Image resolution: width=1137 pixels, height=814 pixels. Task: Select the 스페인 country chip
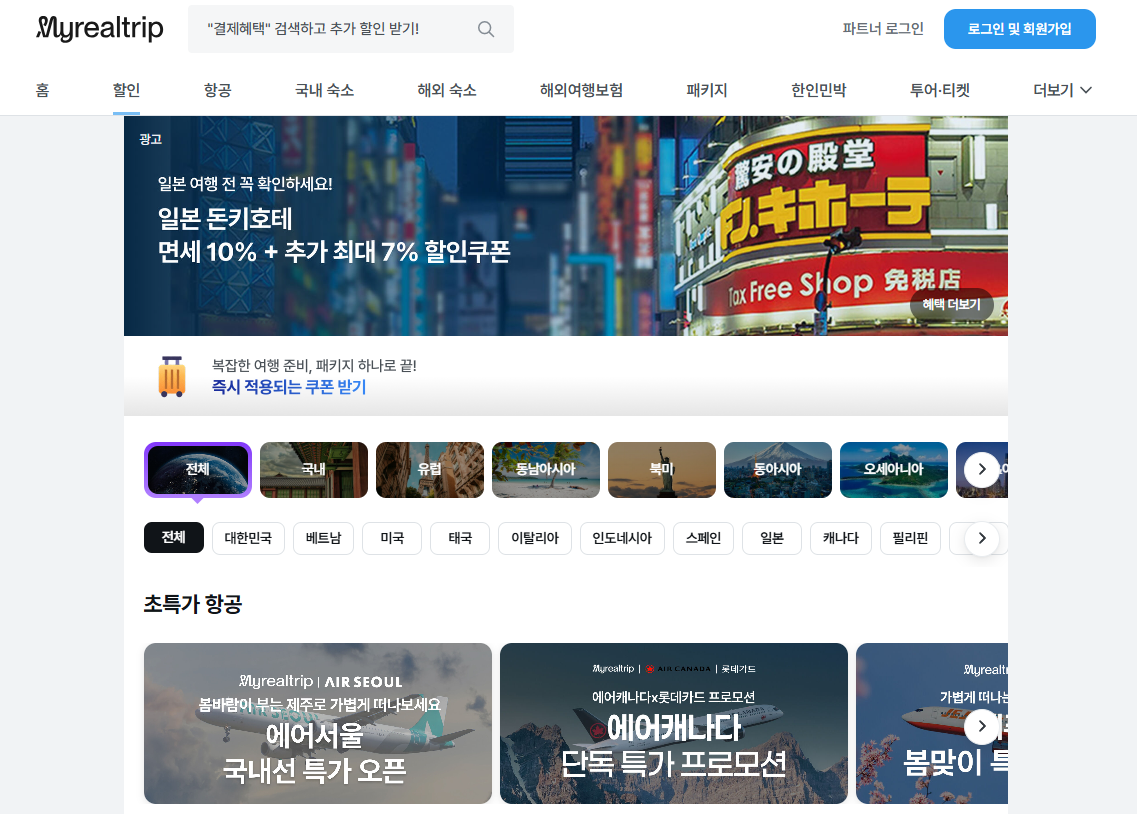click(x=703, y=538)
